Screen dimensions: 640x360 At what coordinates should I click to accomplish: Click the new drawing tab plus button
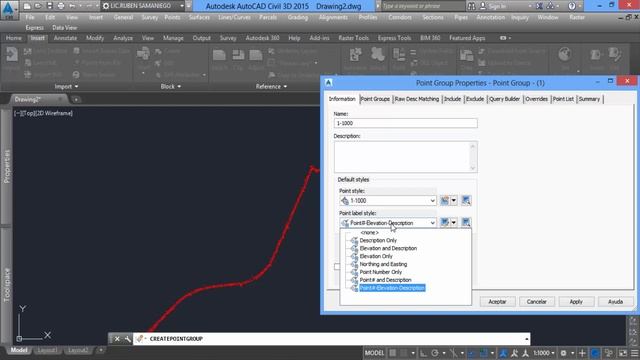coord(76,99)
